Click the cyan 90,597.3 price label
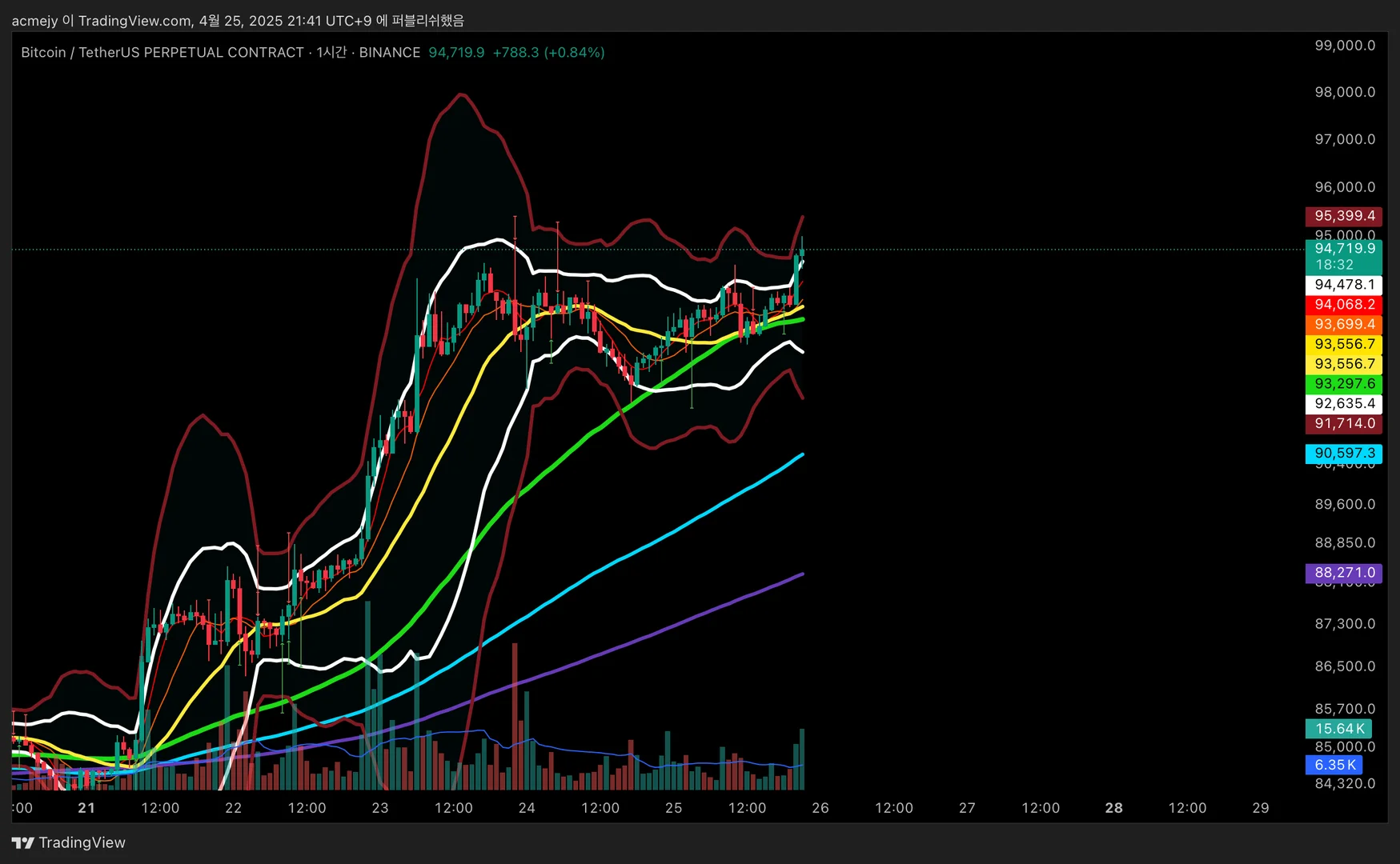 click(x=1344, y=454)
